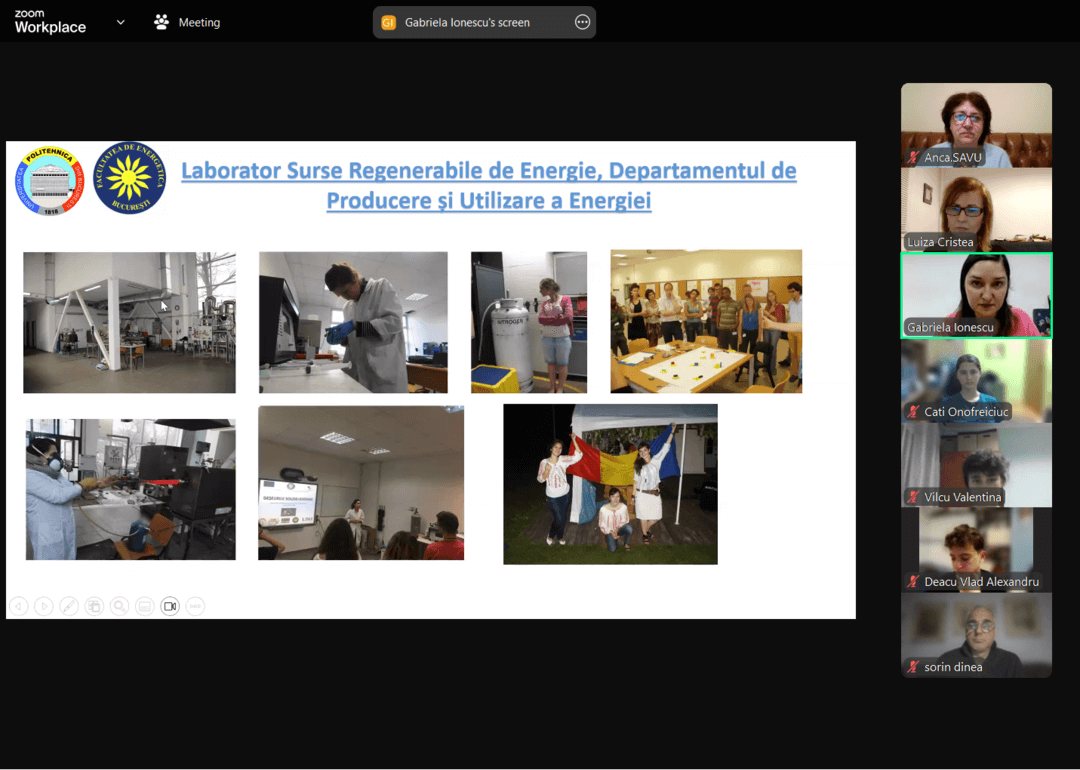The image size is (1080, 770).
Task: Click the GI avatar badge icon
Action: (389, 22)
